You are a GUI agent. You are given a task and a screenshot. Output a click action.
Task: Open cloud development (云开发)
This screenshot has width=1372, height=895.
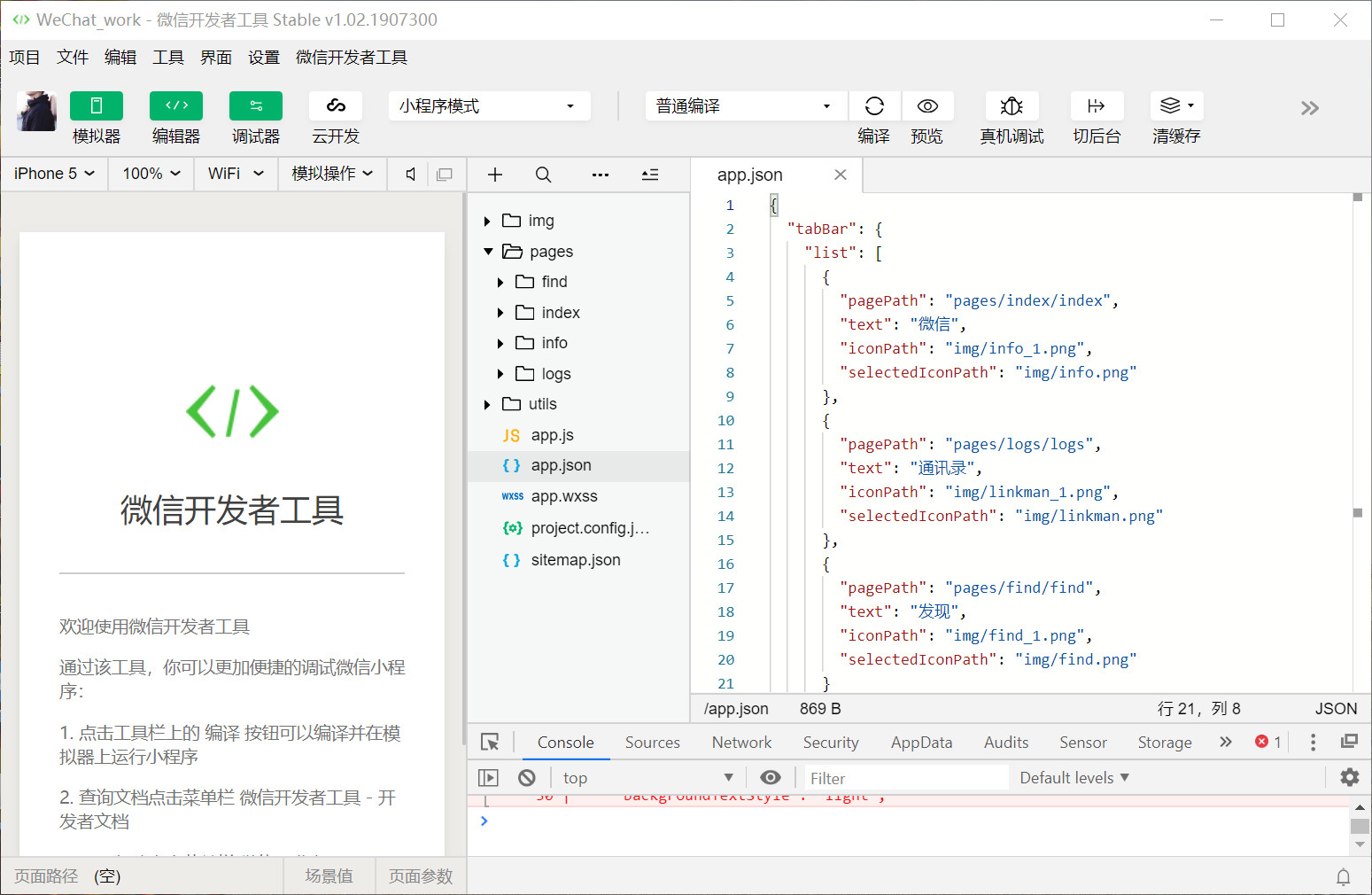click(x=336, y=105)
